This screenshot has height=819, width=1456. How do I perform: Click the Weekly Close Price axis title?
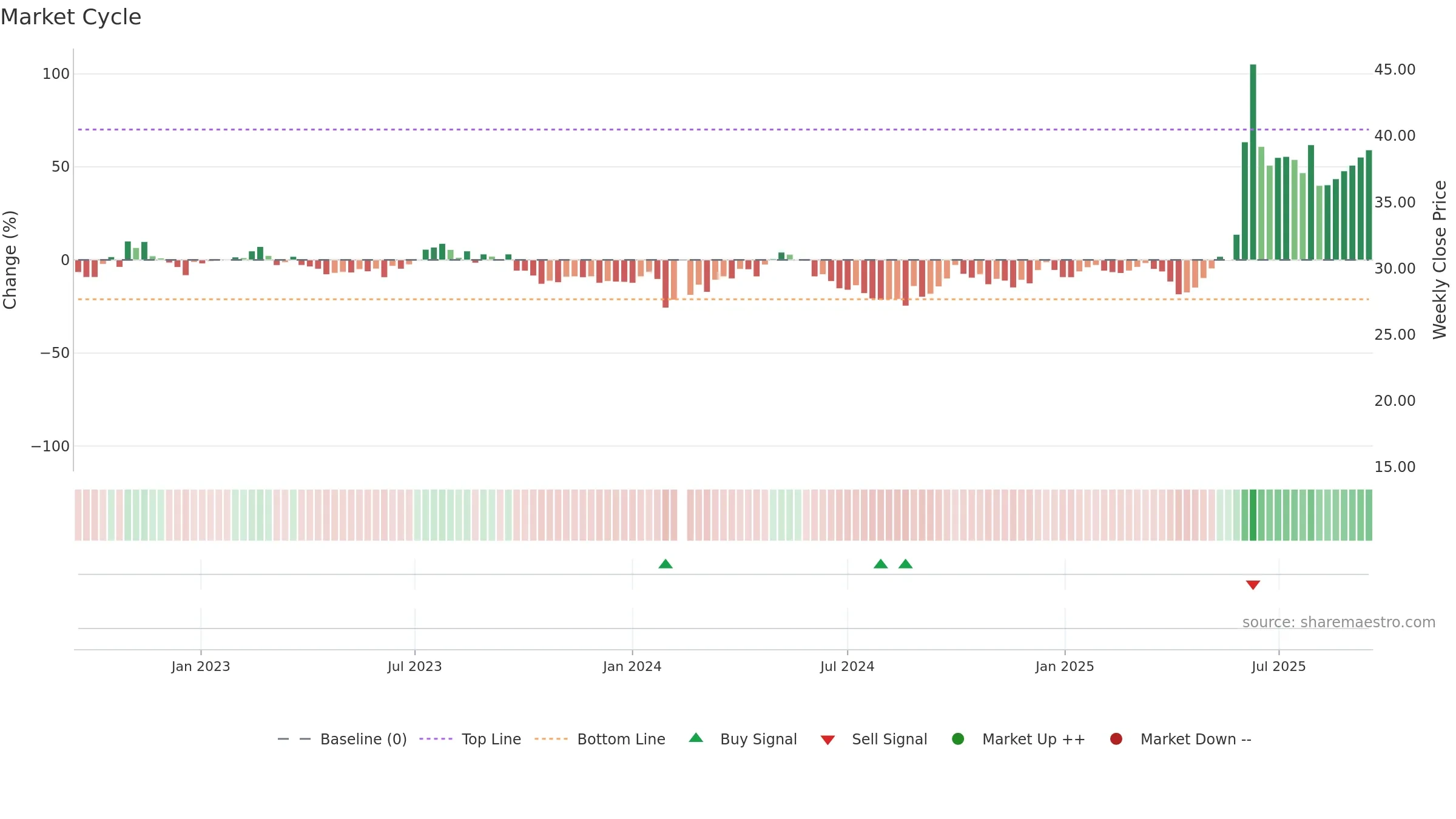click(1440, 260)
